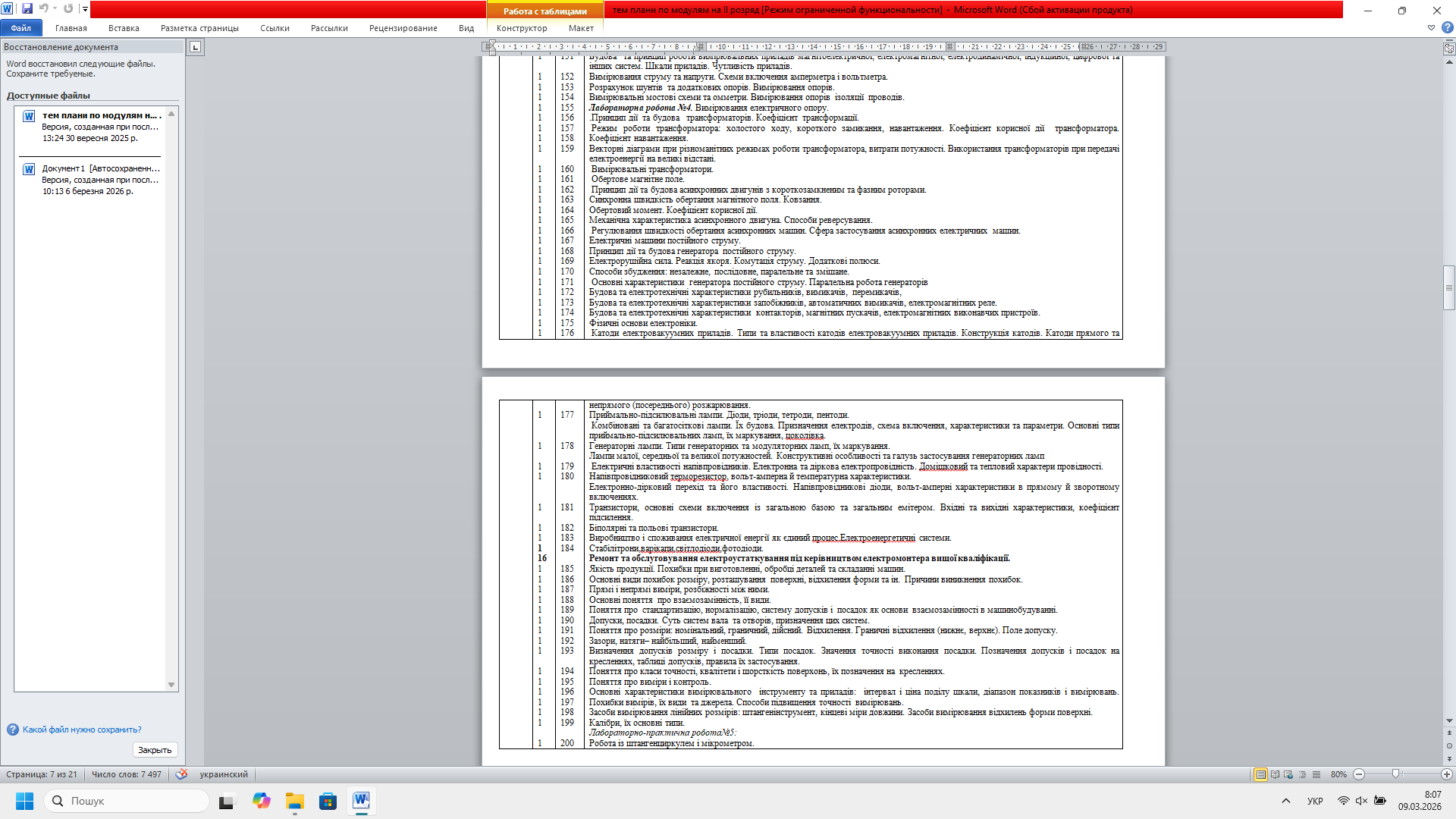Open the Файл tab
This screenshot has height=819, width=1456.
coord(21,28)
